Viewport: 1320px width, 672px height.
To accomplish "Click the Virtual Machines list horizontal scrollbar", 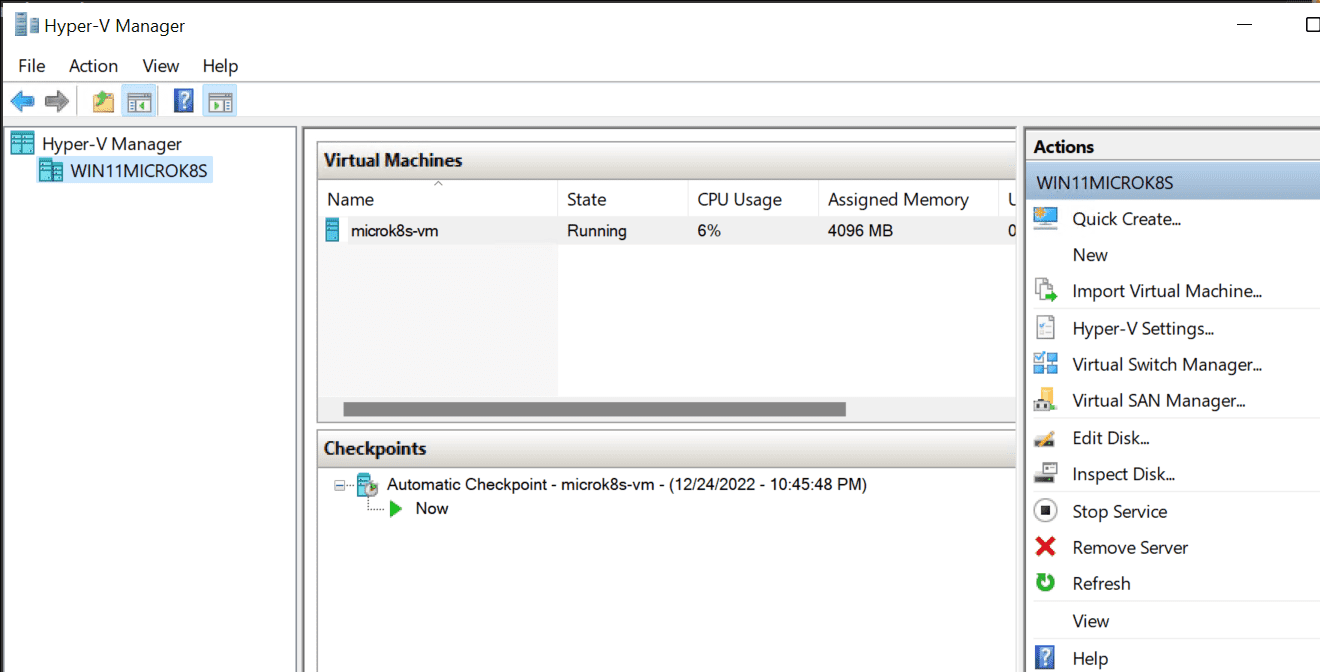I will (x=594, y=409).
